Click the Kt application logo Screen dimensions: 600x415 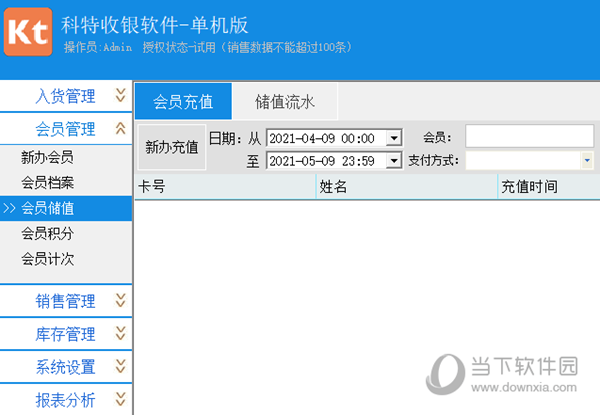pos(28,32)
